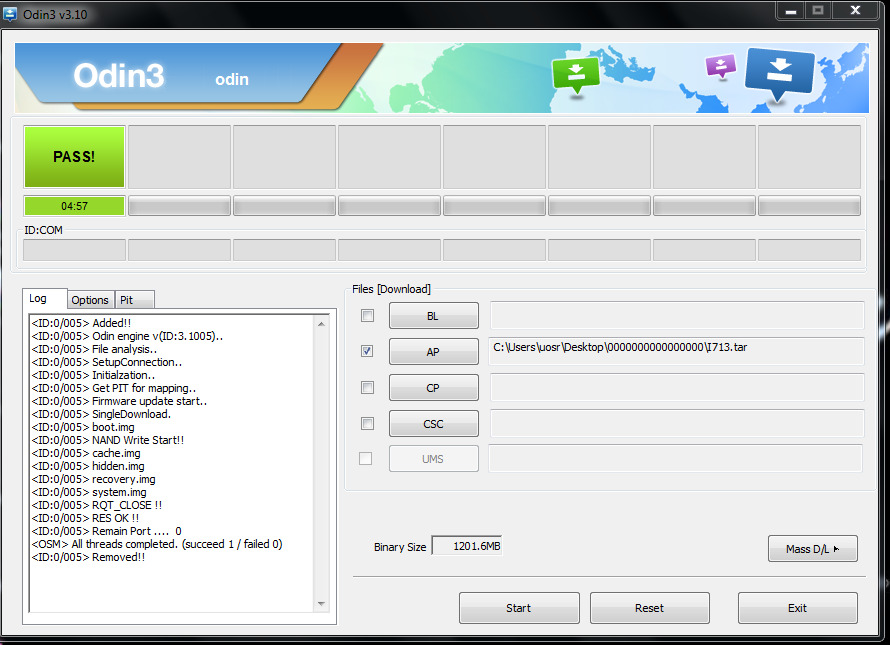Click the empty CSC file path field

pos(677,423)
